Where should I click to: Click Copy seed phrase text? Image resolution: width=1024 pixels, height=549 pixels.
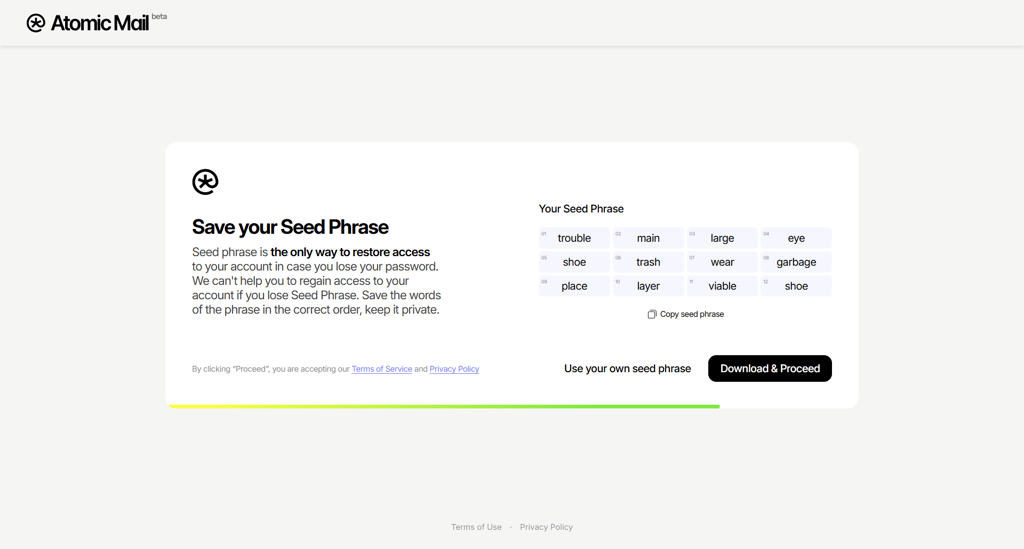[x=692, y=314]
